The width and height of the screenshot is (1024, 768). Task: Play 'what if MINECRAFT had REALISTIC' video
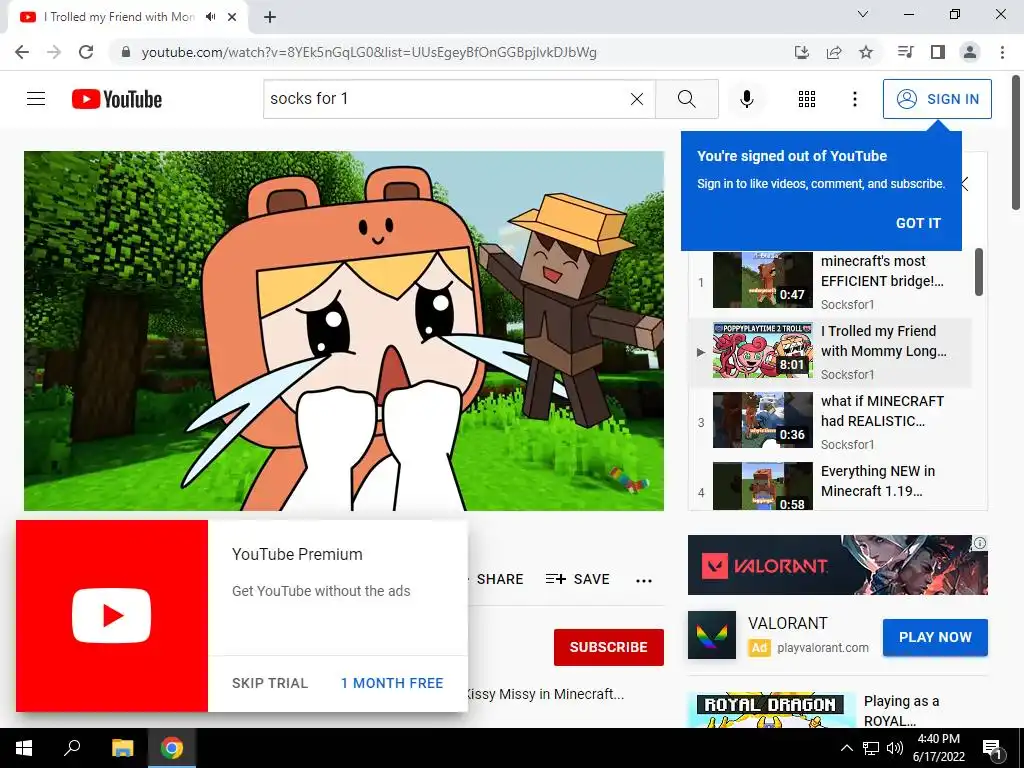coord(882,411)
